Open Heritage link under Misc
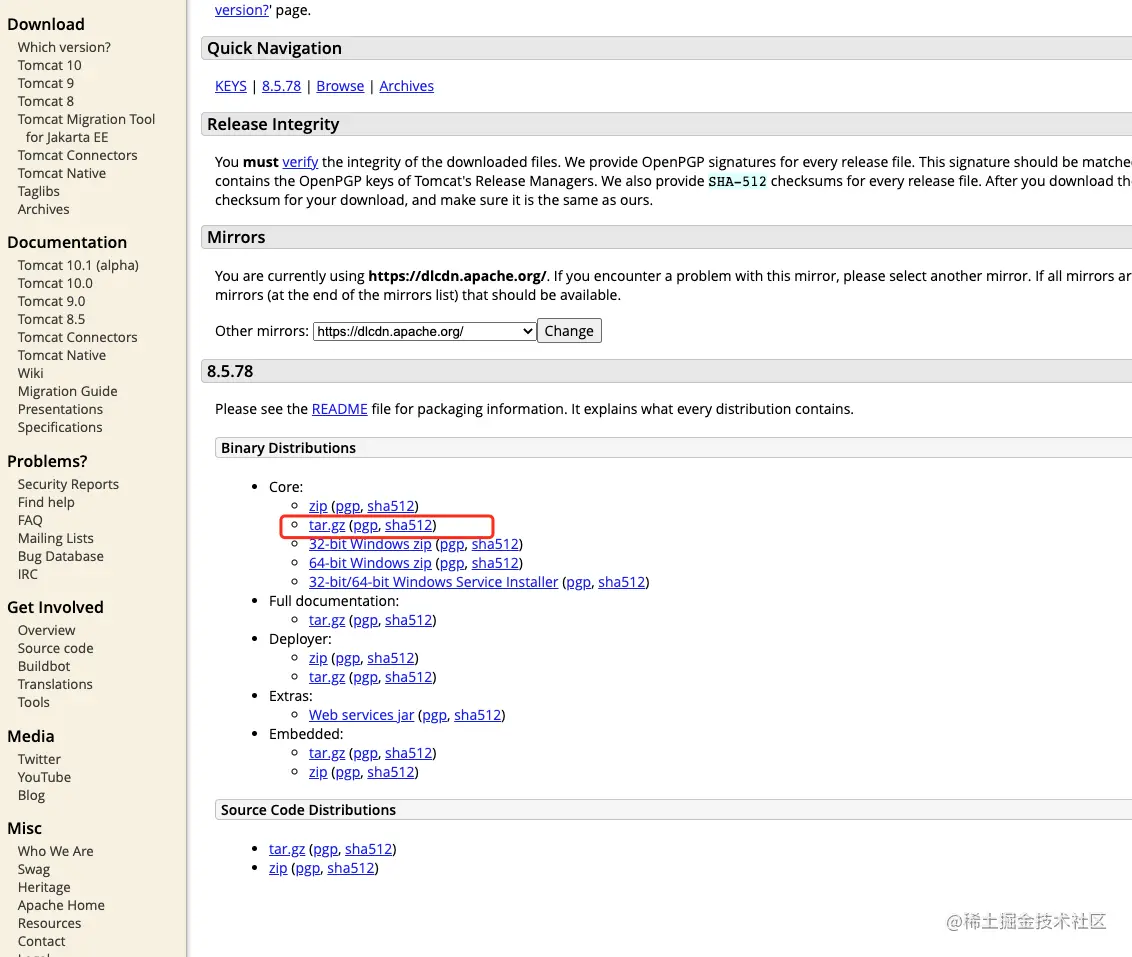Screen dimensions: 1132x957 44,887
